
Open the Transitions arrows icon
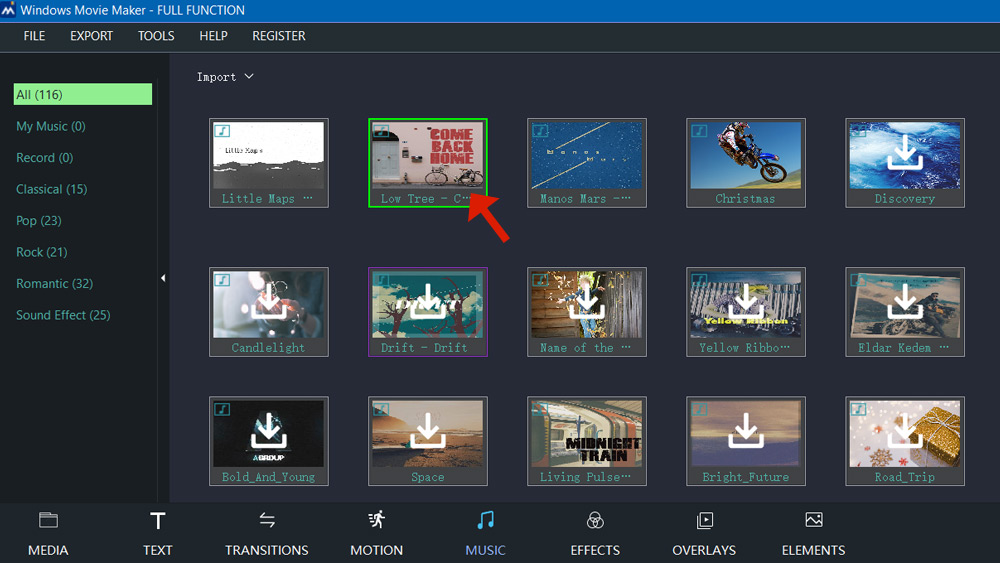click(267, 520)
